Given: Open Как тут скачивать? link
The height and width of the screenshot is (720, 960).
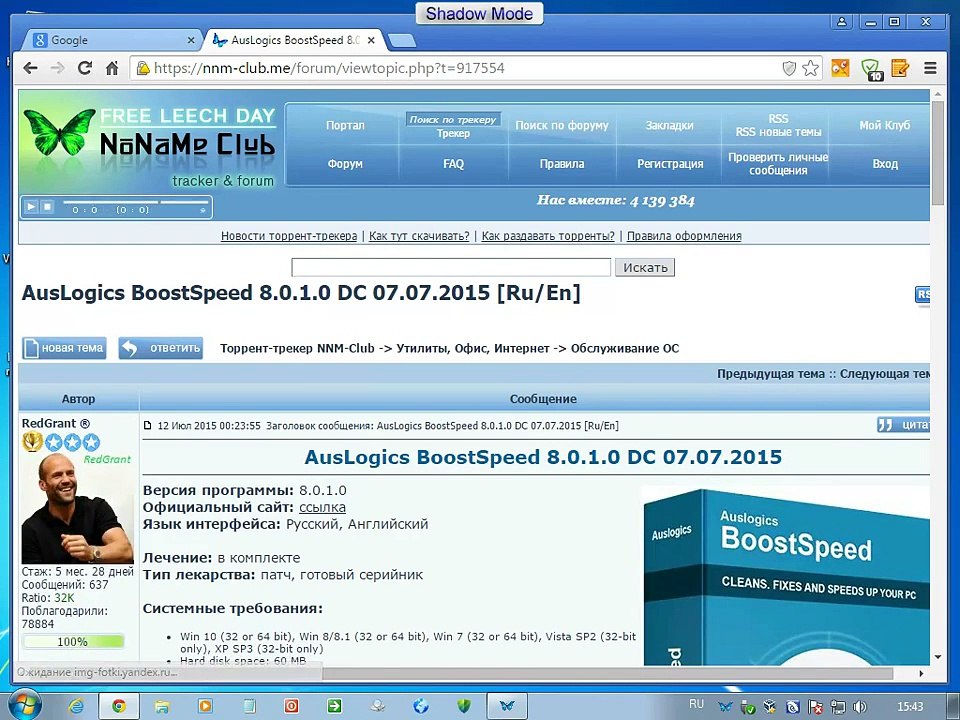Looking at the screenshot, I should pyautogui.click(x=419, y=236).
